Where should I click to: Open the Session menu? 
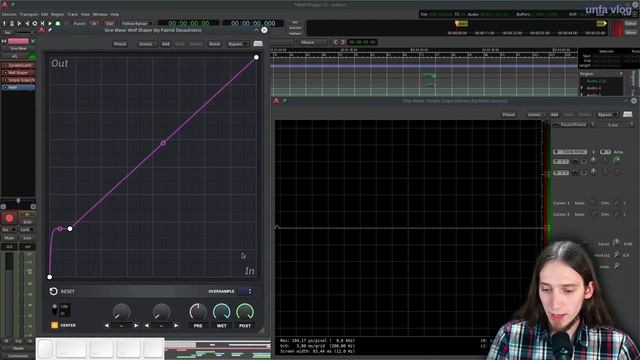[9, 14]
